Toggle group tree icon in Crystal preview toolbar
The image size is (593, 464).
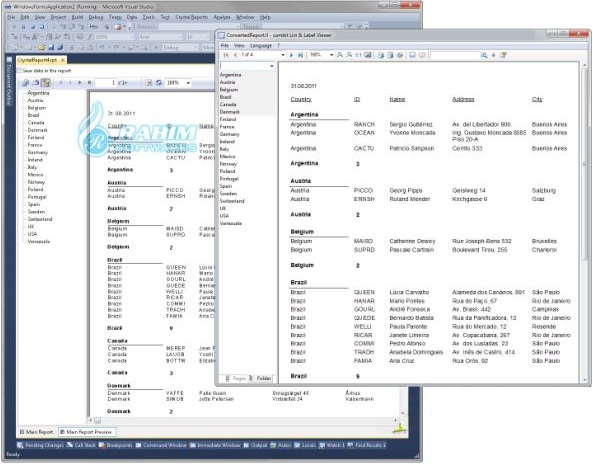coord(46,82)
